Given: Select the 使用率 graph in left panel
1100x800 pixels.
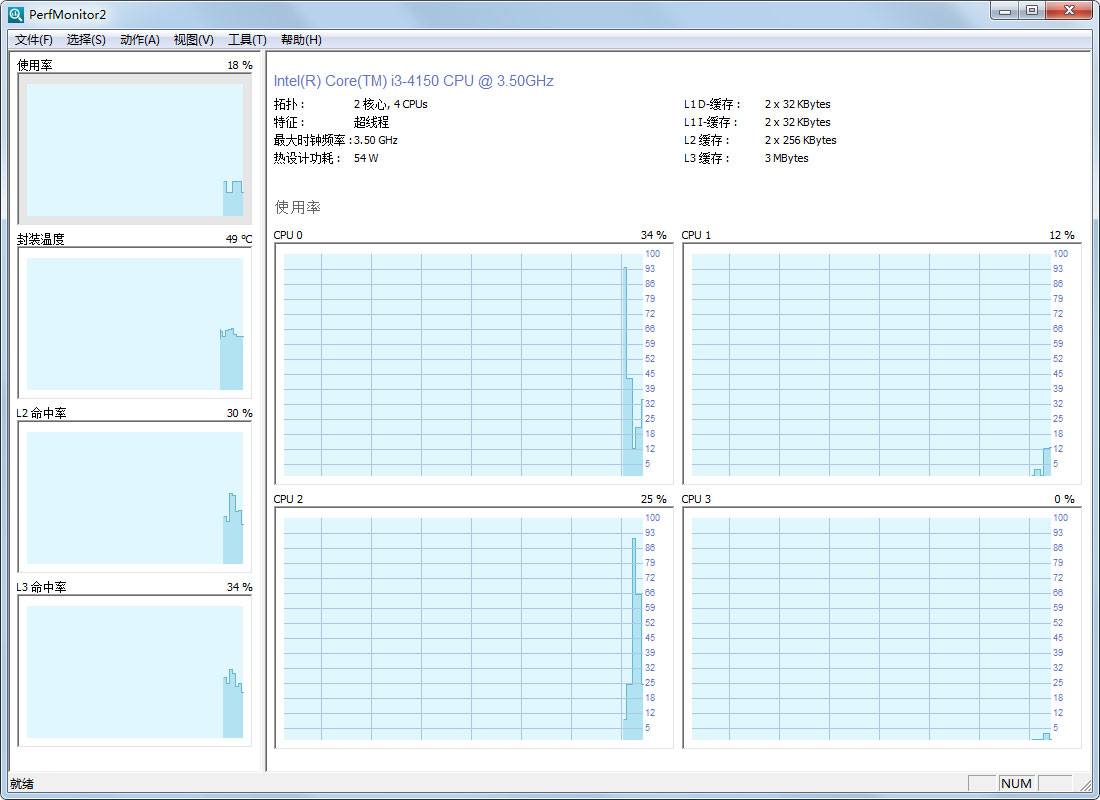Looking at the screenshot, I should [134, 149].
